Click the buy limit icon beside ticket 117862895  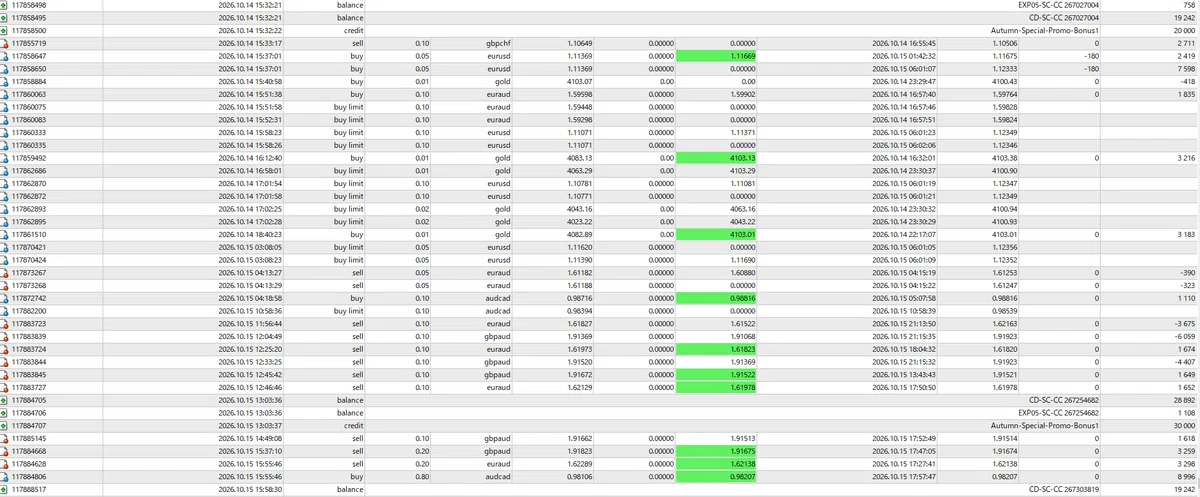5,222
